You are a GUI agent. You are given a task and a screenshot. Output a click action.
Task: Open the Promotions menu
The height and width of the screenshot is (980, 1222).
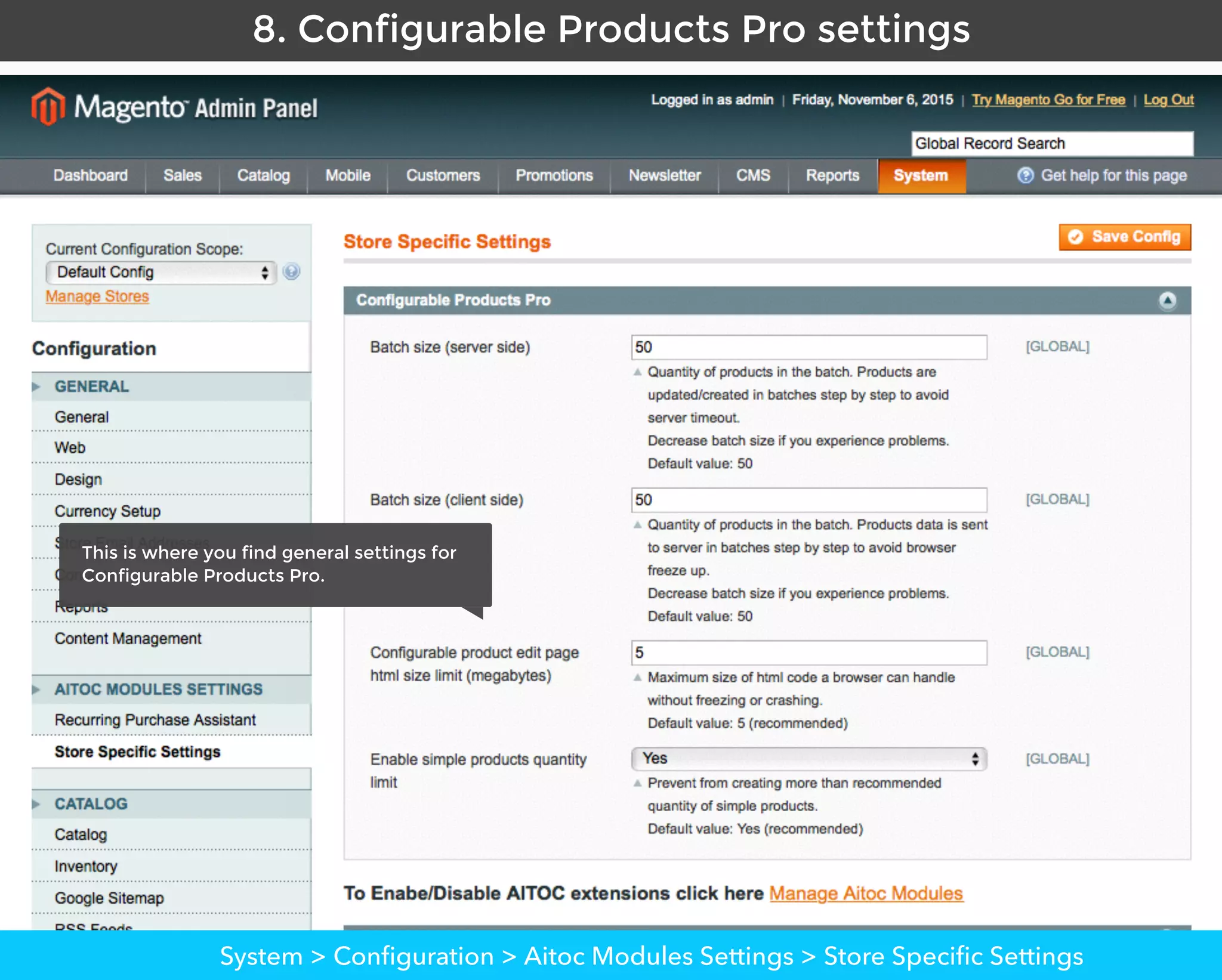(x=554, y=175)
